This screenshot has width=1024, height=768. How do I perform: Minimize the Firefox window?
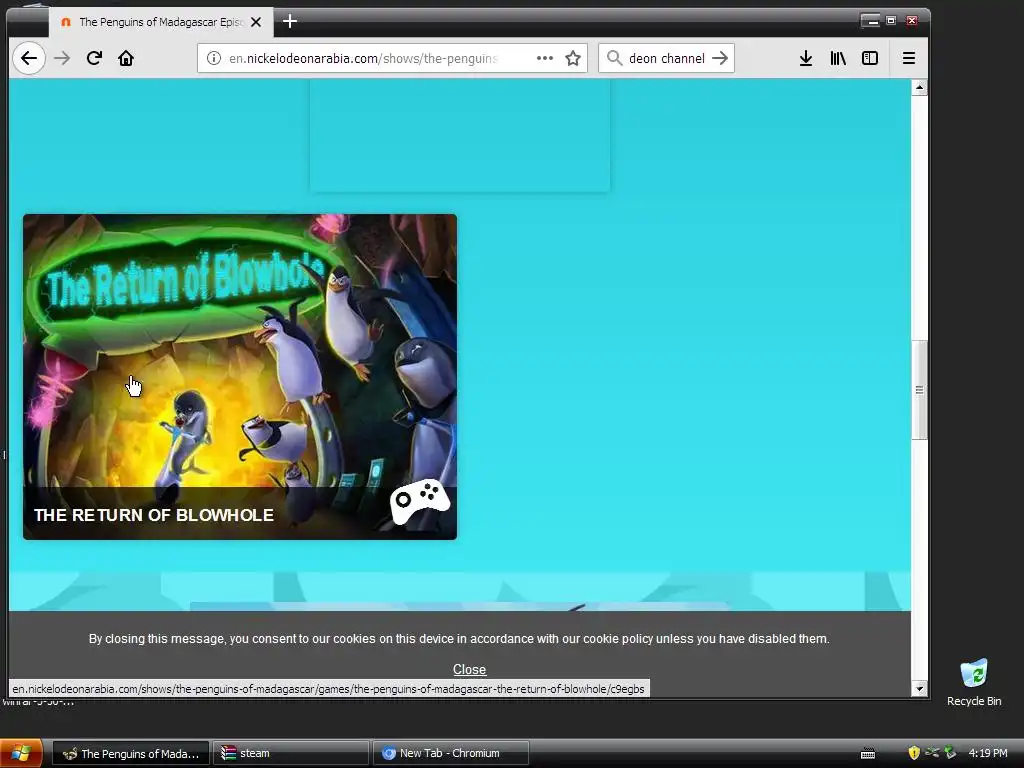point(871,21)
